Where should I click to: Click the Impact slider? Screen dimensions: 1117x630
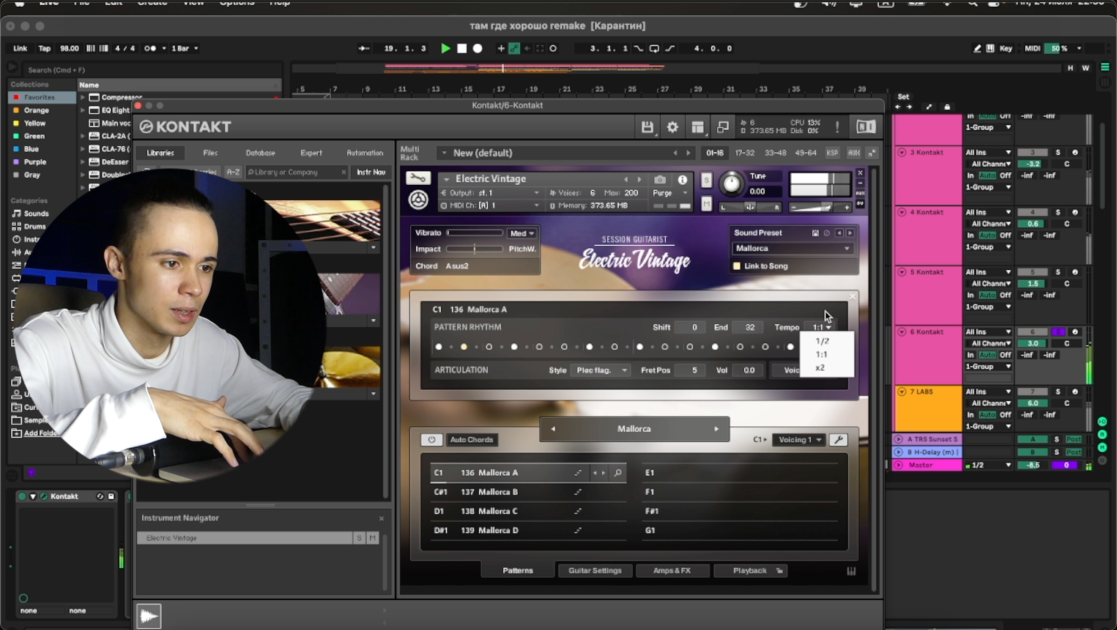(474, 249)
